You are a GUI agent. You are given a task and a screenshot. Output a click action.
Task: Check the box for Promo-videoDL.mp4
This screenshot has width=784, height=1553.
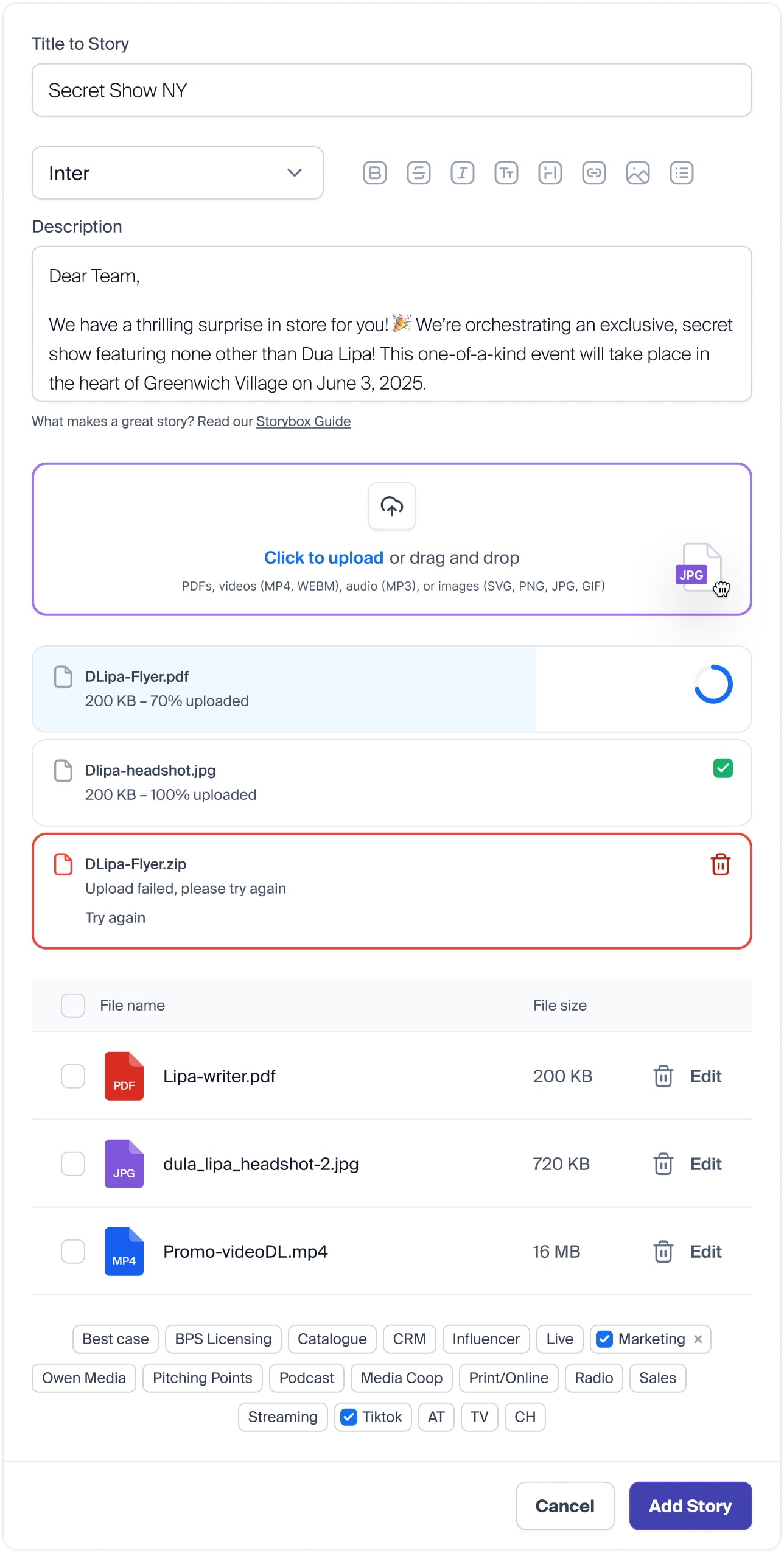[73, 1252]
